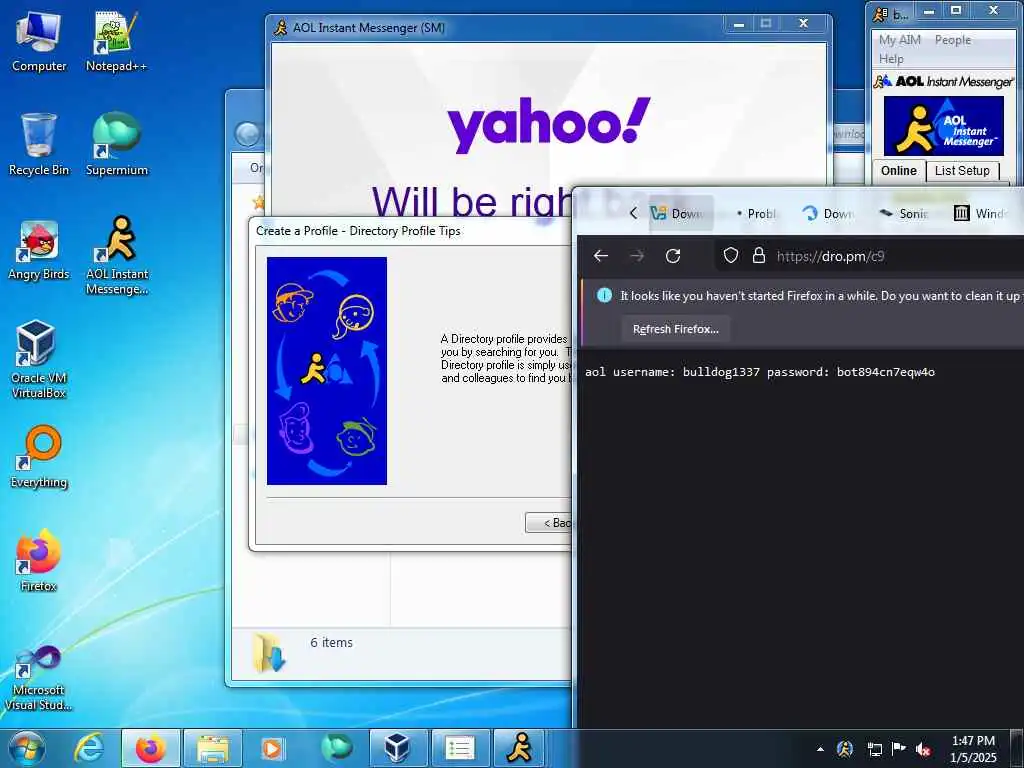Image resolution: width=1024 pixels, height=768 pixels.
Task: Open Windows Explorer from the taskbar
Action: [x=213, y=748]
